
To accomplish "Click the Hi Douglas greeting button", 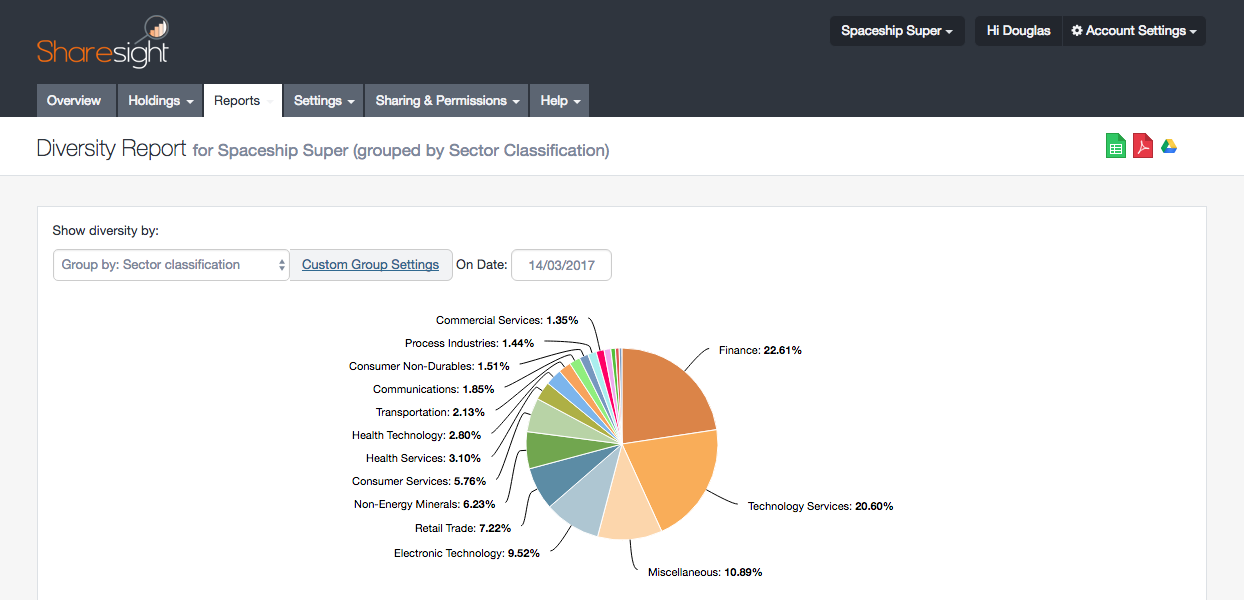I will [1018, 31].
